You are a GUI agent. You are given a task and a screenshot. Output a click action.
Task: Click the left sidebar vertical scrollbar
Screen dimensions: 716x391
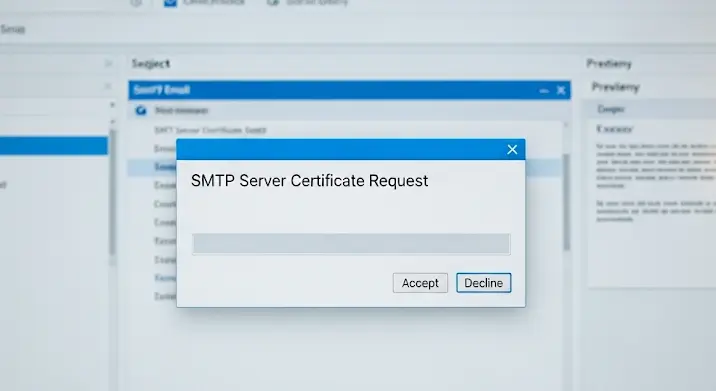pyautogui.click(x=112, y=192)
